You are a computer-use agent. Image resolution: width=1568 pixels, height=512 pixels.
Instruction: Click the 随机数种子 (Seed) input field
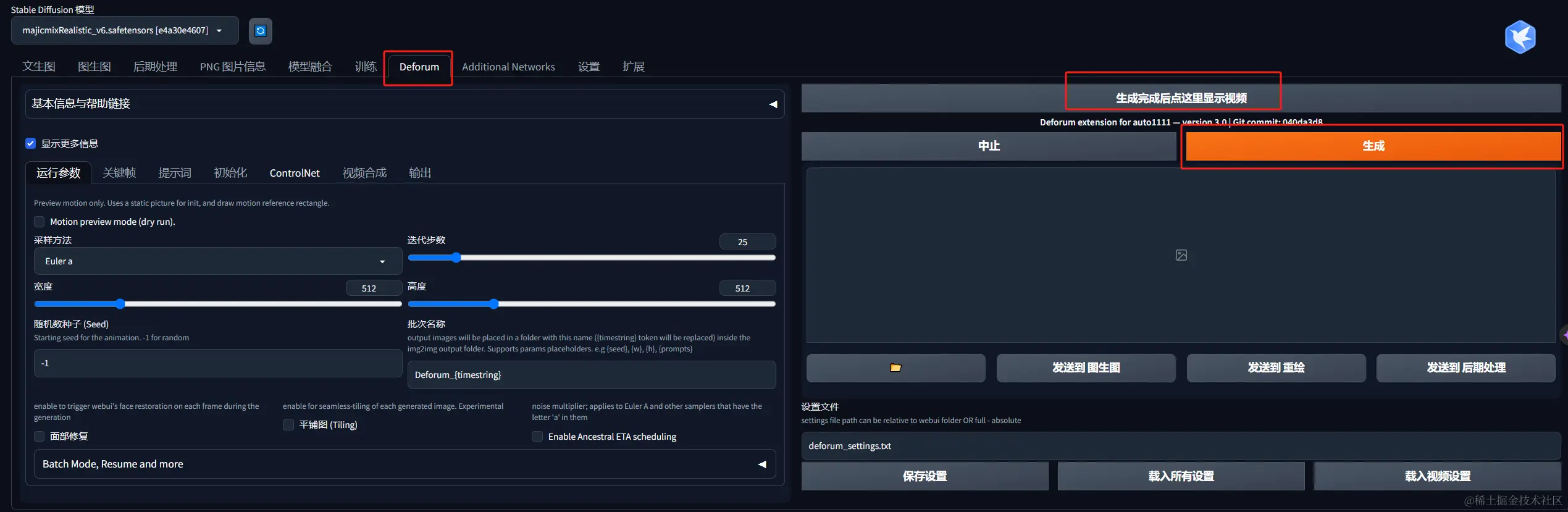pyautogui.click(x=217, y=363)
